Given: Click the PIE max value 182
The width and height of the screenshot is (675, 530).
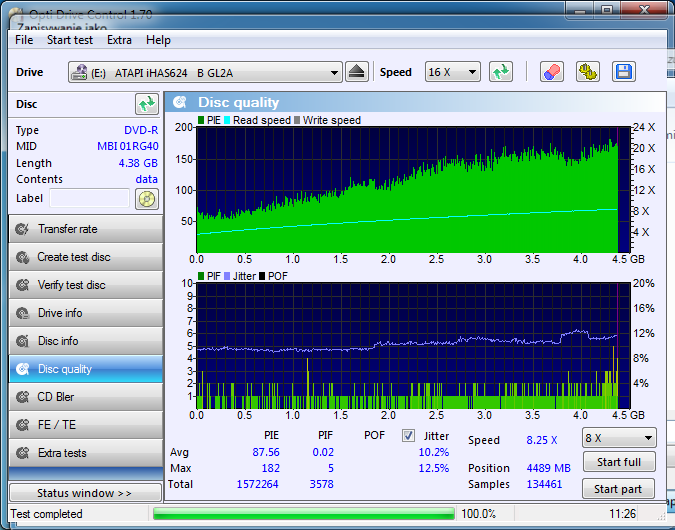Looking at the screenshot, I should [x=270, y=468].
